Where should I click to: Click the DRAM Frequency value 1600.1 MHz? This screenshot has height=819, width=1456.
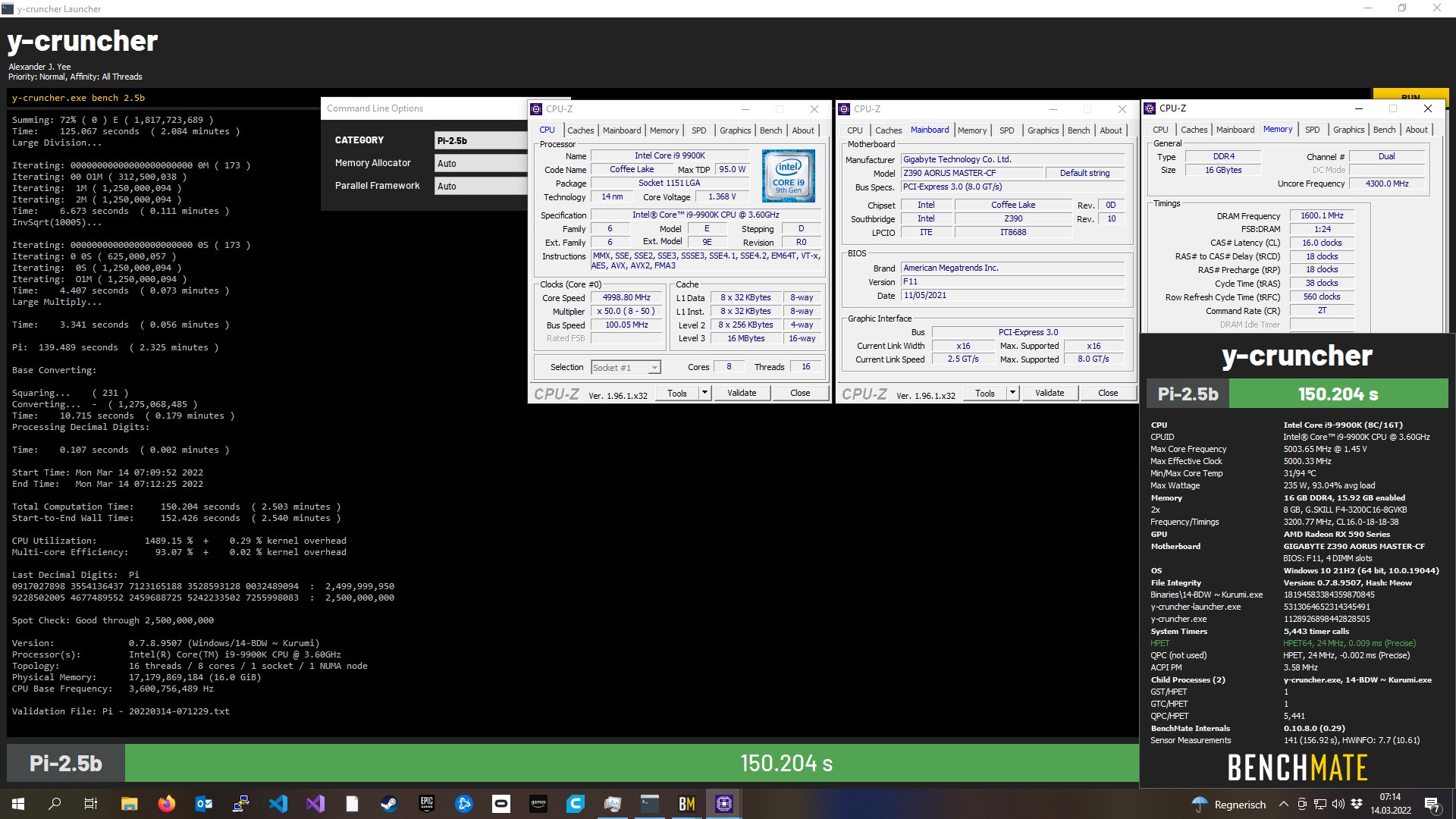[x=1322, y=216]
